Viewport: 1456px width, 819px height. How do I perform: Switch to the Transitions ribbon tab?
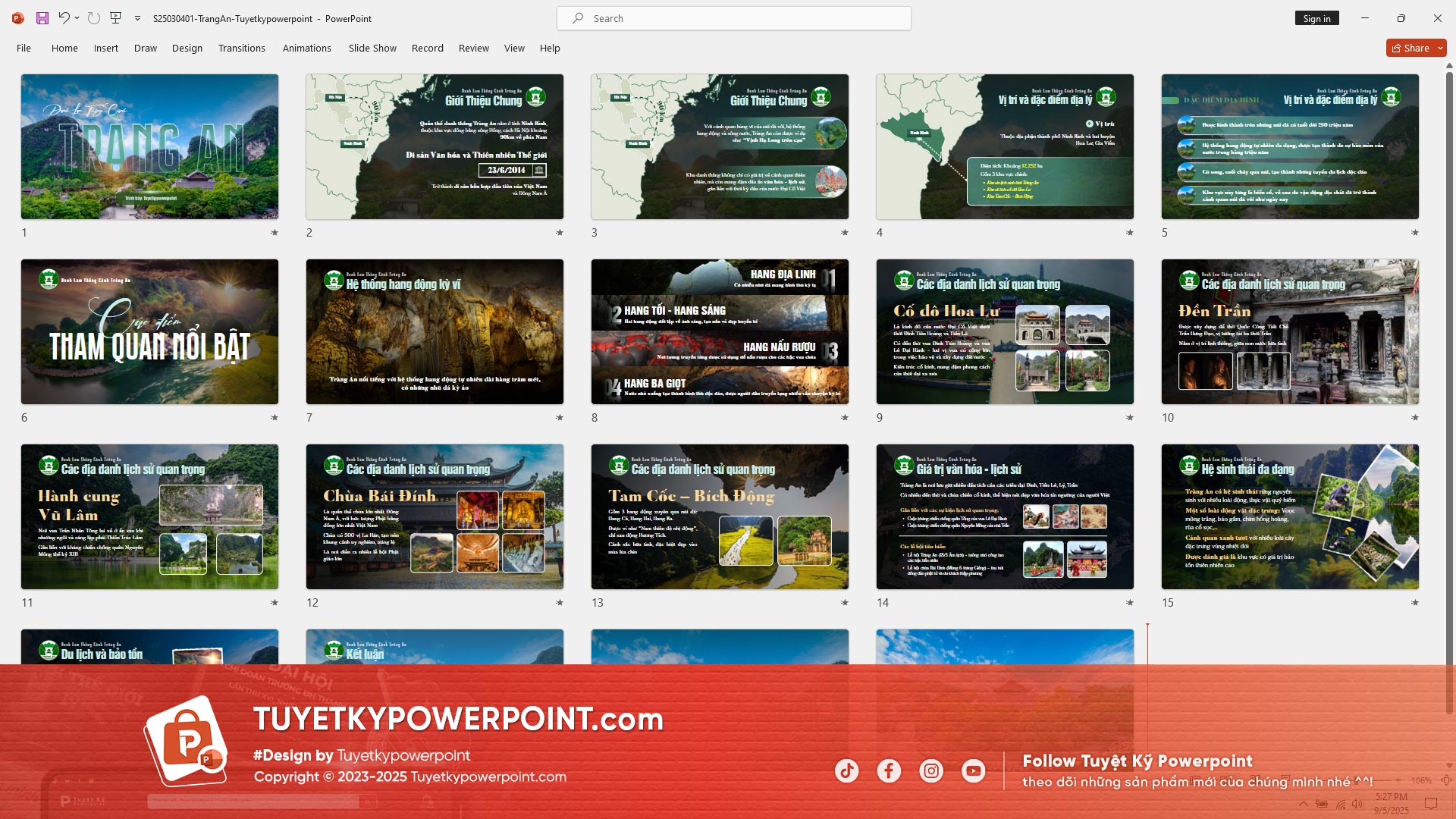tap(242, 48)
